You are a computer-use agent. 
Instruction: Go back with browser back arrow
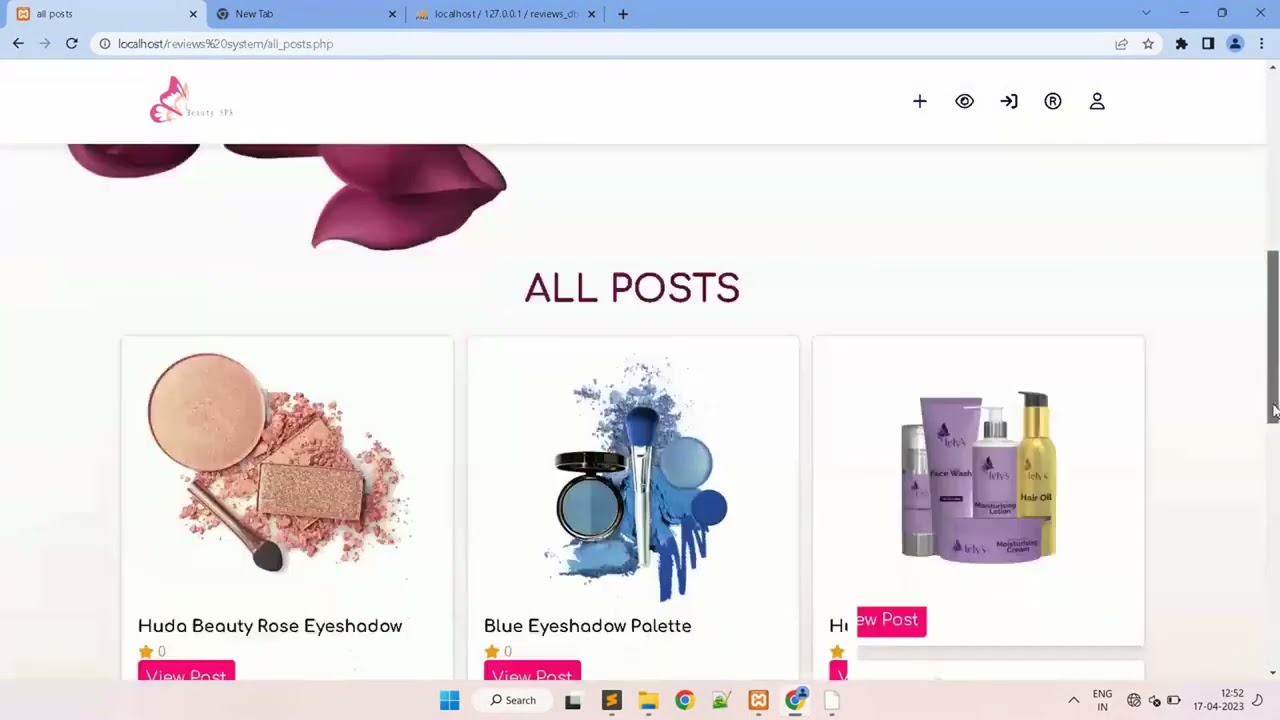coord(18,44)
